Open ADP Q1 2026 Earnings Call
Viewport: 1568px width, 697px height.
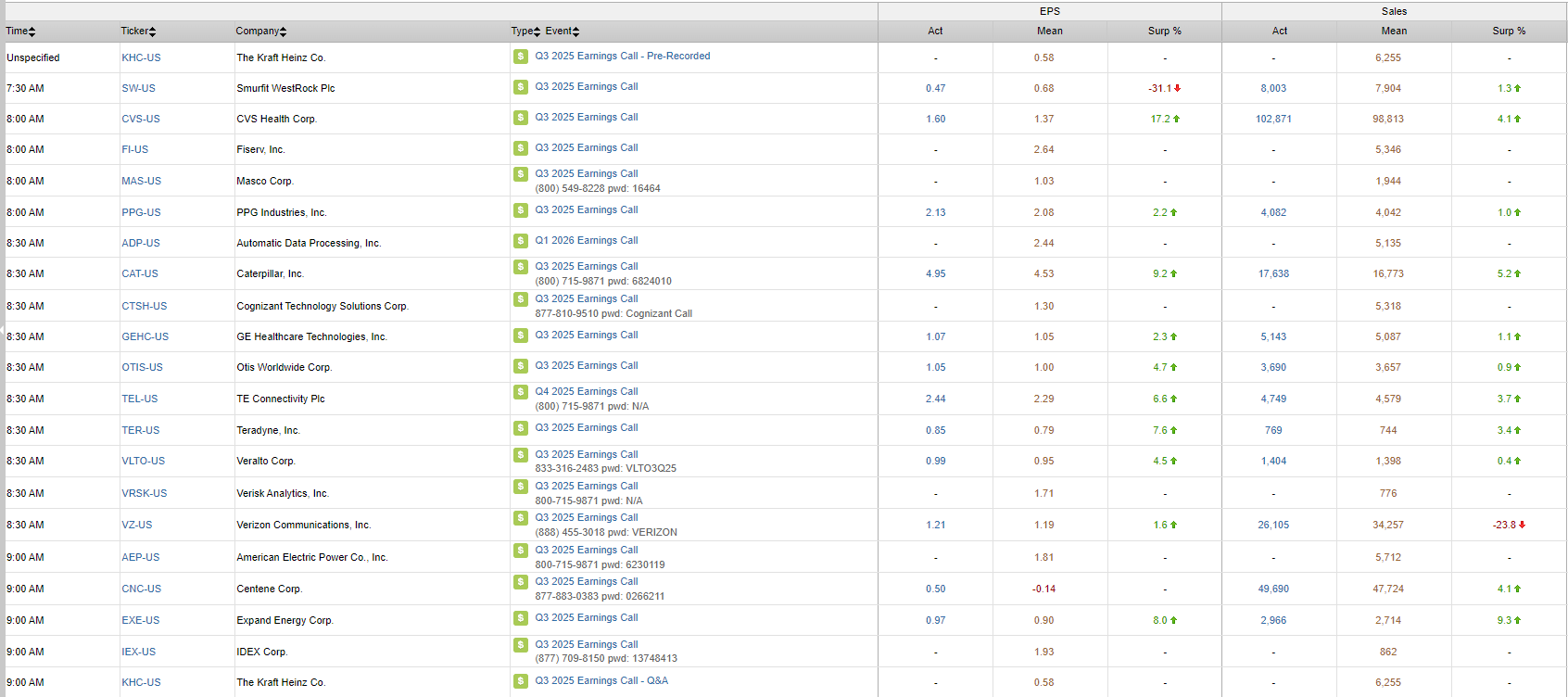tap(586, 241)
